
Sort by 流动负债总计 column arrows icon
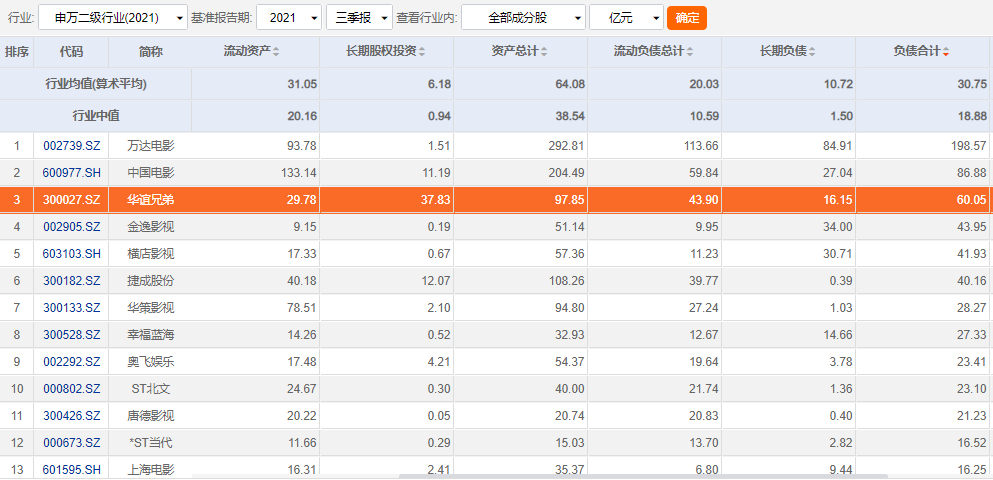pos(690,53)
